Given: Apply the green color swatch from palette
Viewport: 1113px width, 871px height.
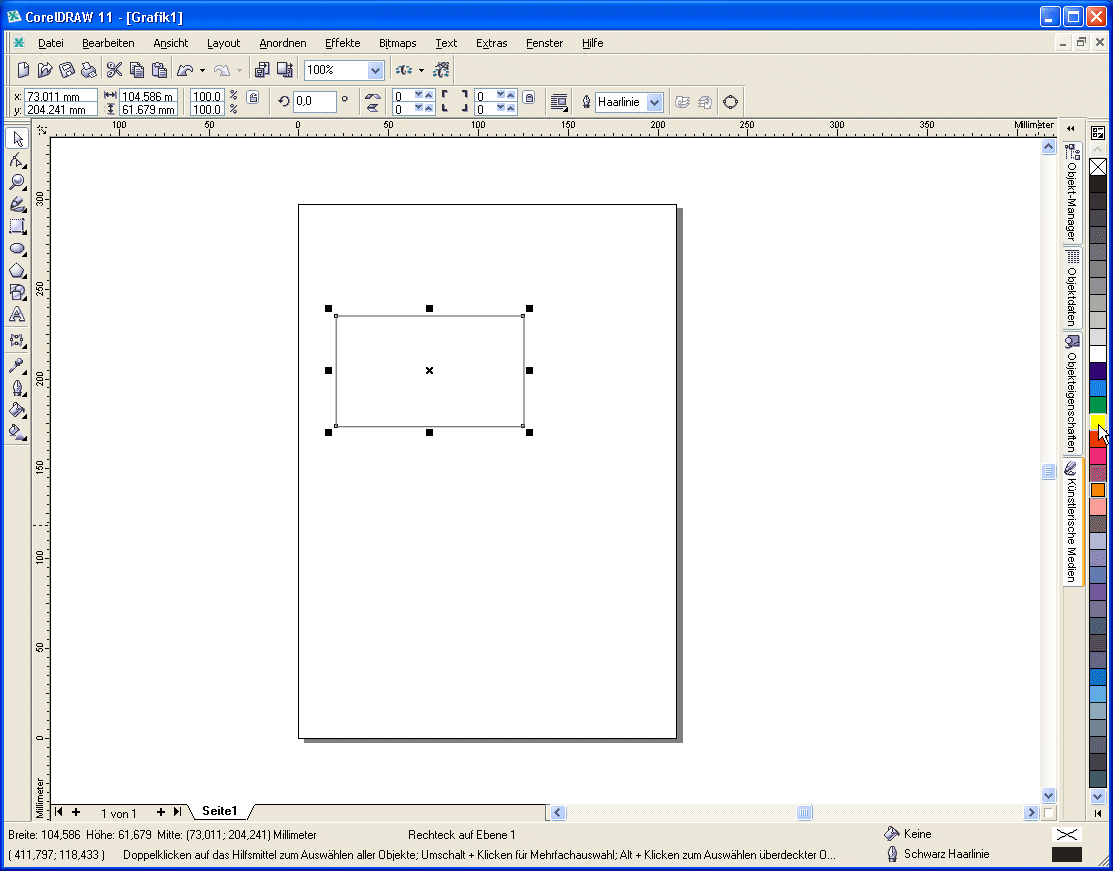Looking at the screenshot, I should click(x=1097, y=405).
